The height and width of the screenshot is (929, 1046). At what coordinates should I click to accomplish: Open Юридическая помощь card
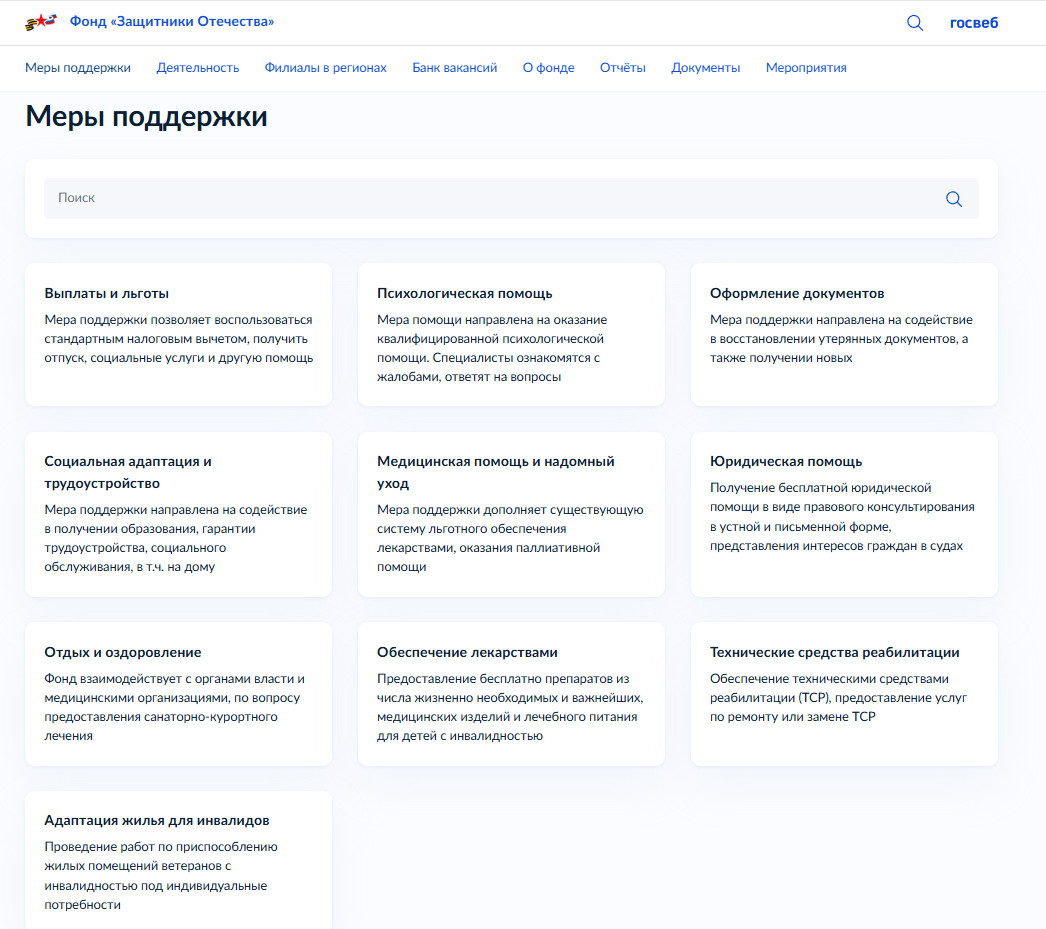pos(844,514)
